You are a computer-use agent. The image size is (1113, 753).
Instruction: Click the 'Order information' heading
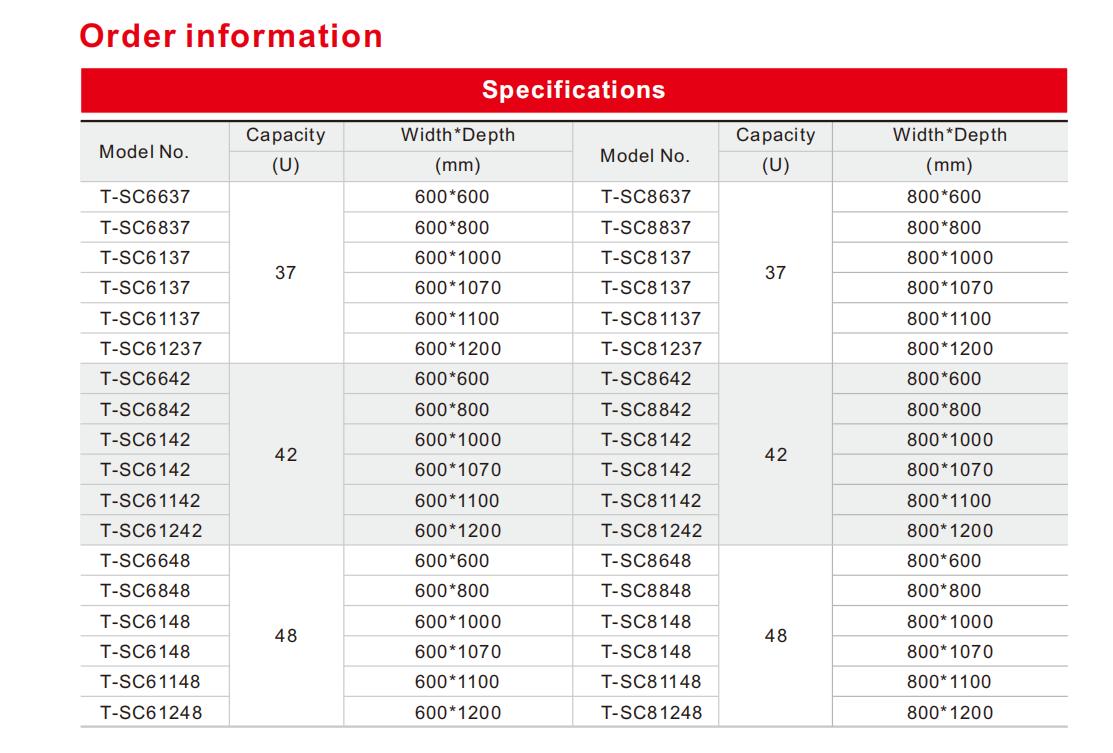(x=231, y=36)
